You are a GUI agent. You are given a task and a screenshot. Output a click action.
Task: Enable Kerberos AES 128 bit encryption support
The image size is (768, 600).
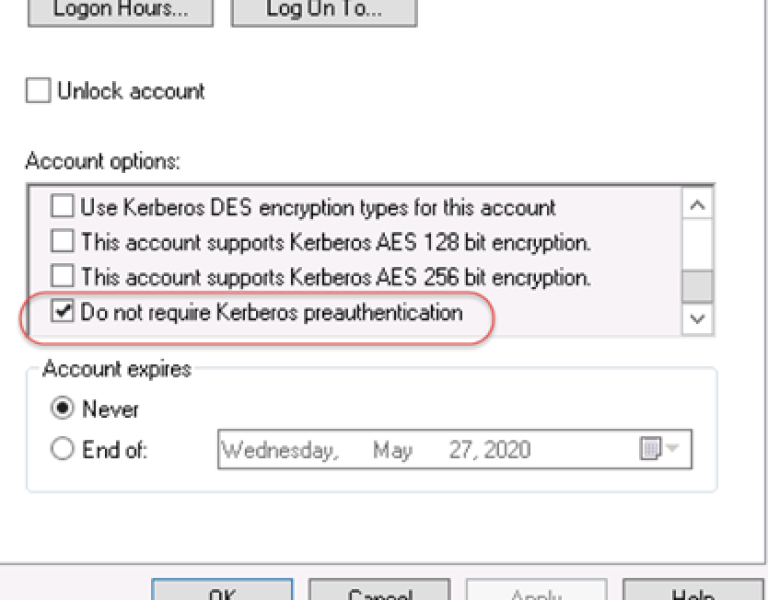tap(63, 241)
